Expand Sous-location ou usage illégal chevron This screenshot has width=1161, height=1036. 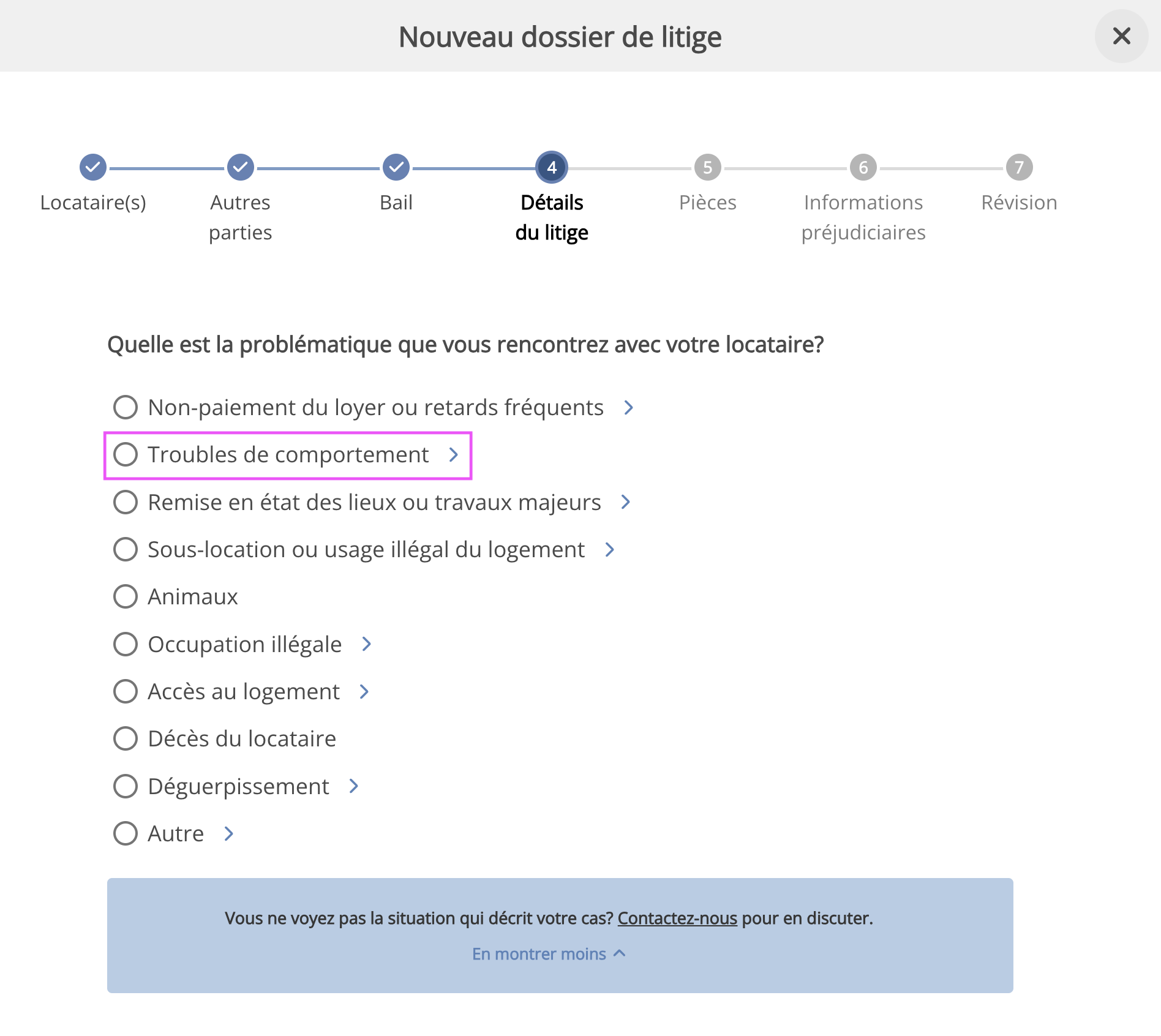pyautogui.click(x=609, y=549)
